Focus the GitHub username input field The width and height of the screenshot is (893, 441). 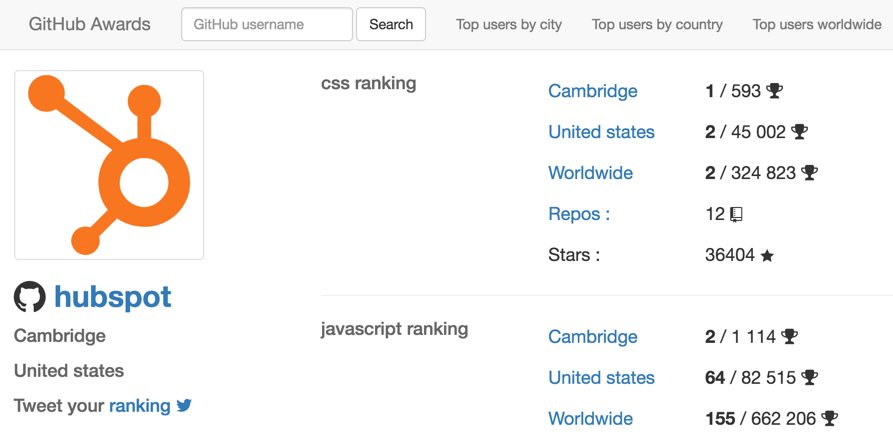click(267, 24)
